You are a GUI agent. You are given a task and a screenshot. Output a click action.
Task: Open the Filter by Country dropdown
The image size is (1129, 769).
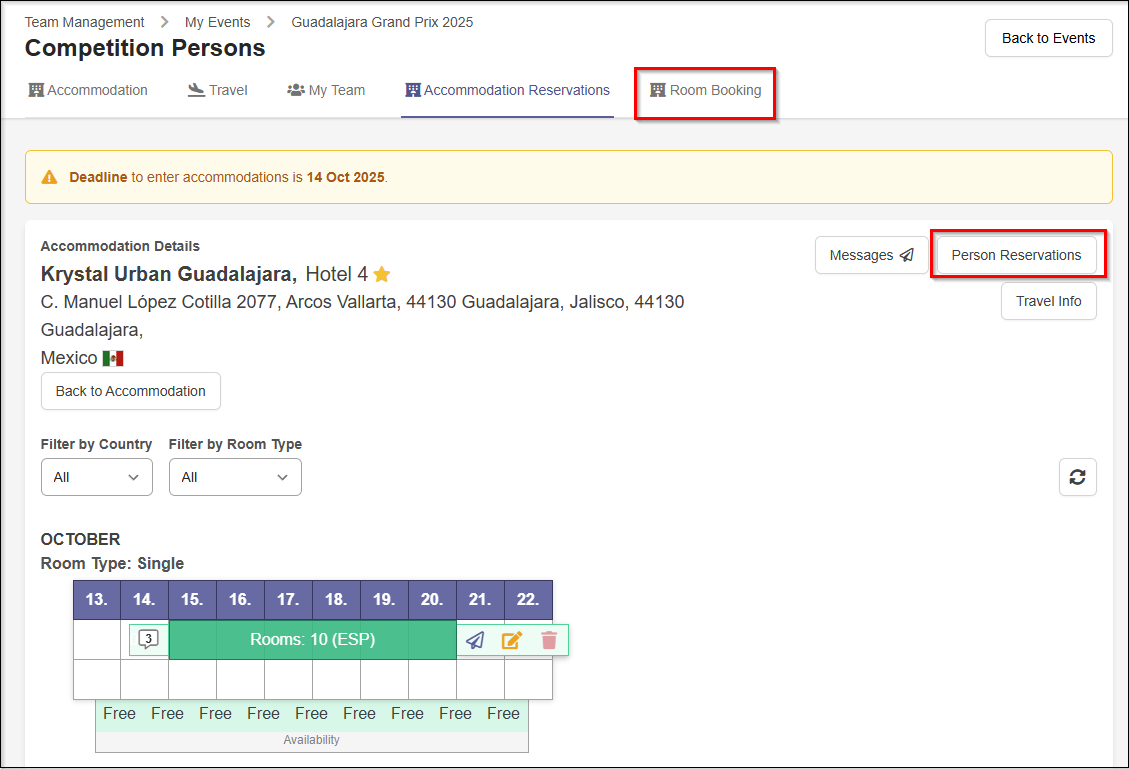point(97,477)
